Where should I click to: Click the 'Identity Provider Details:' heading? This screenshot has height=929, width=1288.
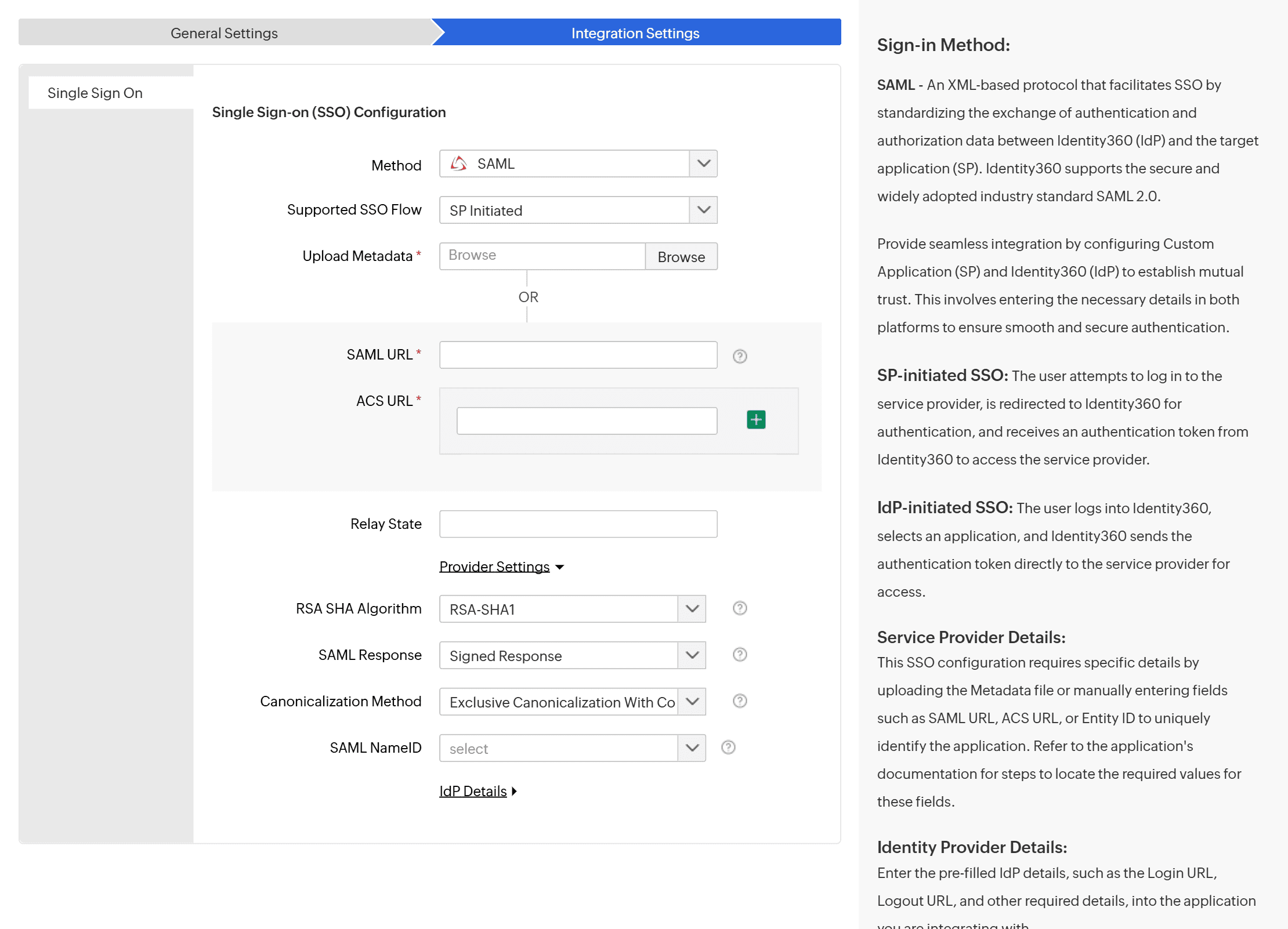click(x=972, y=847)
